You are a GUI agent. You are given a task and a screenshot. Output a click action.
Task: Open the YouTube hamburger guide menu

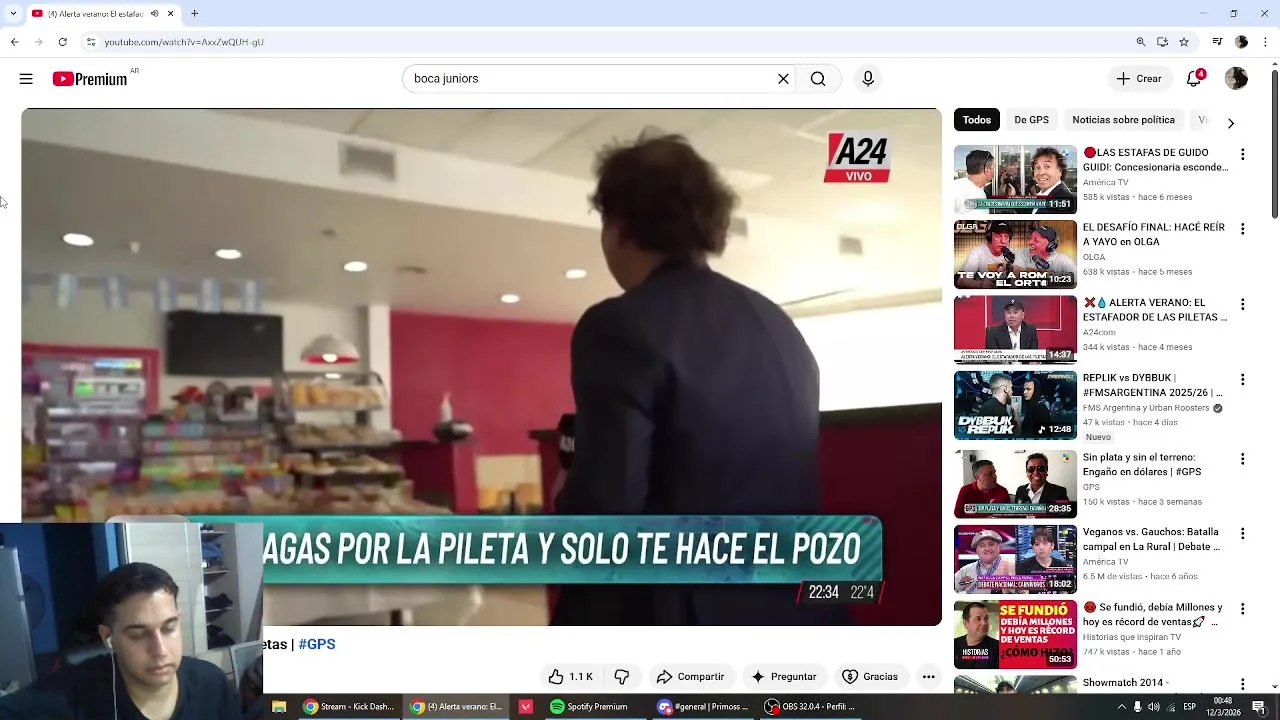26,79
